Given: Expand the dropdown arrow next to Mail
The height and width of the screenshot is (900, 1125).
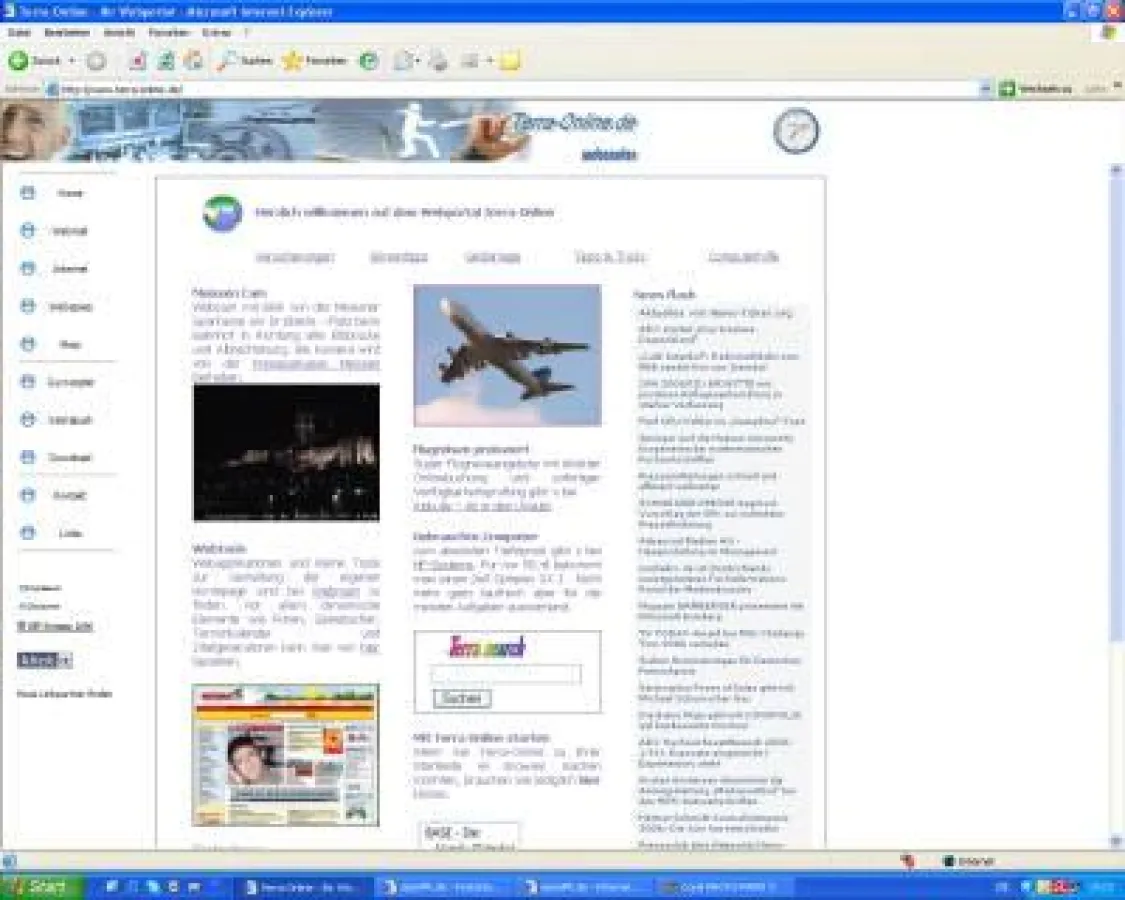Looking at the screenshot, I should pyautogui.click(x=416, y=60).
